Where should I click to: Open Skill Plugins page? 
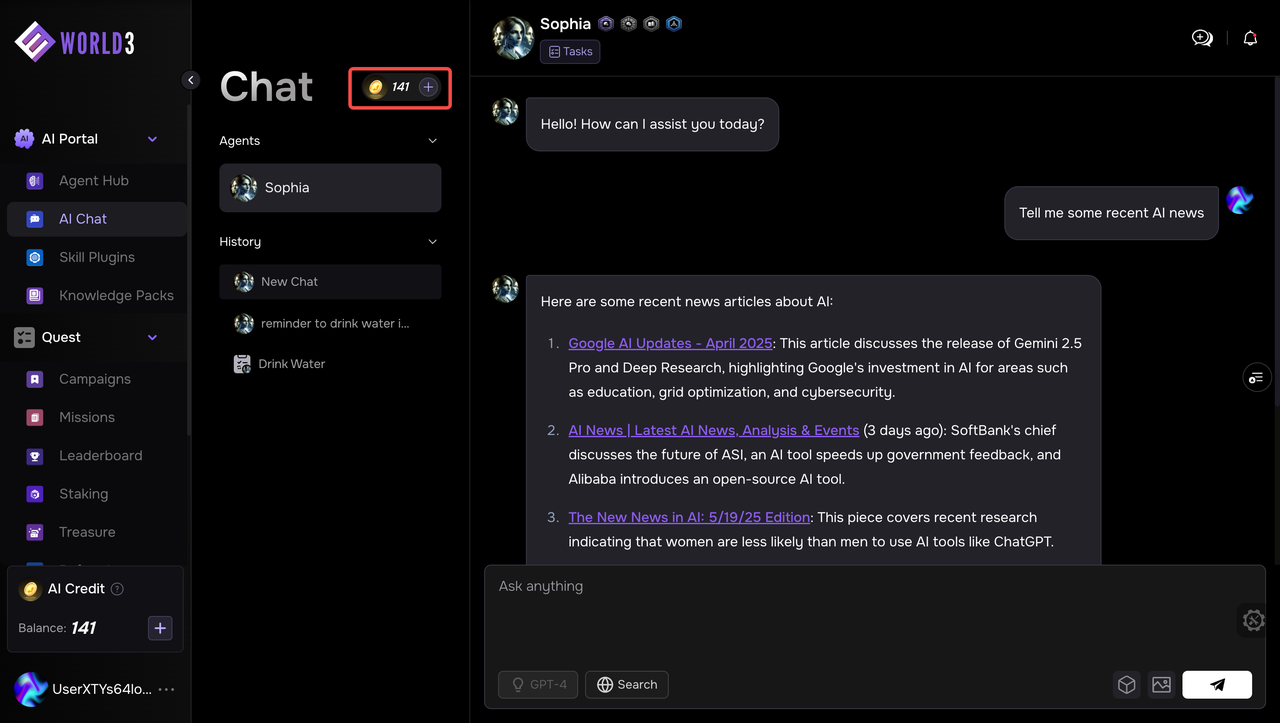[x=96, y=257]
